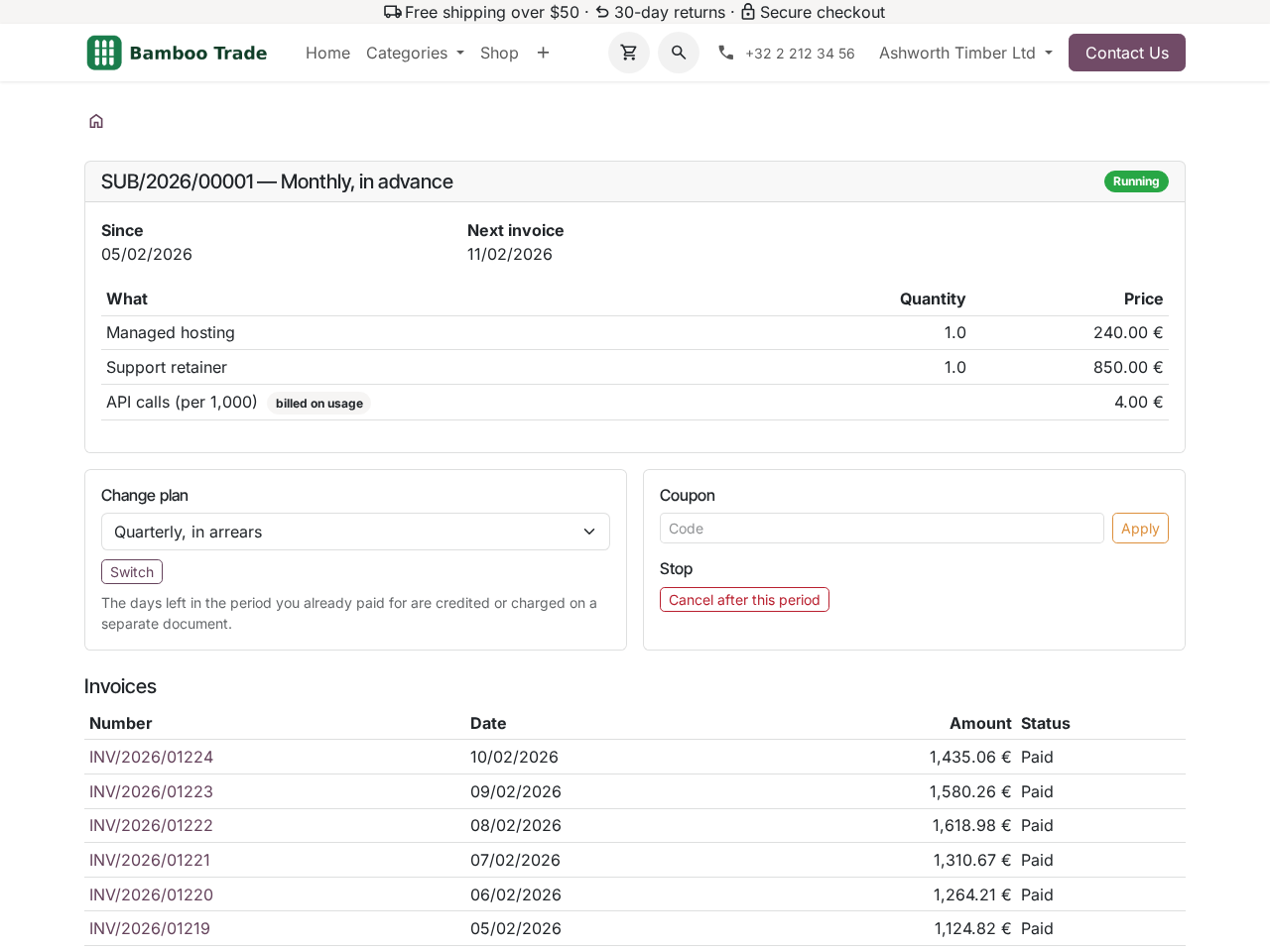This screenshot has height=952, width=1270.
Task: Click the API calls (per 1,000) line
Action: (635, 403)
